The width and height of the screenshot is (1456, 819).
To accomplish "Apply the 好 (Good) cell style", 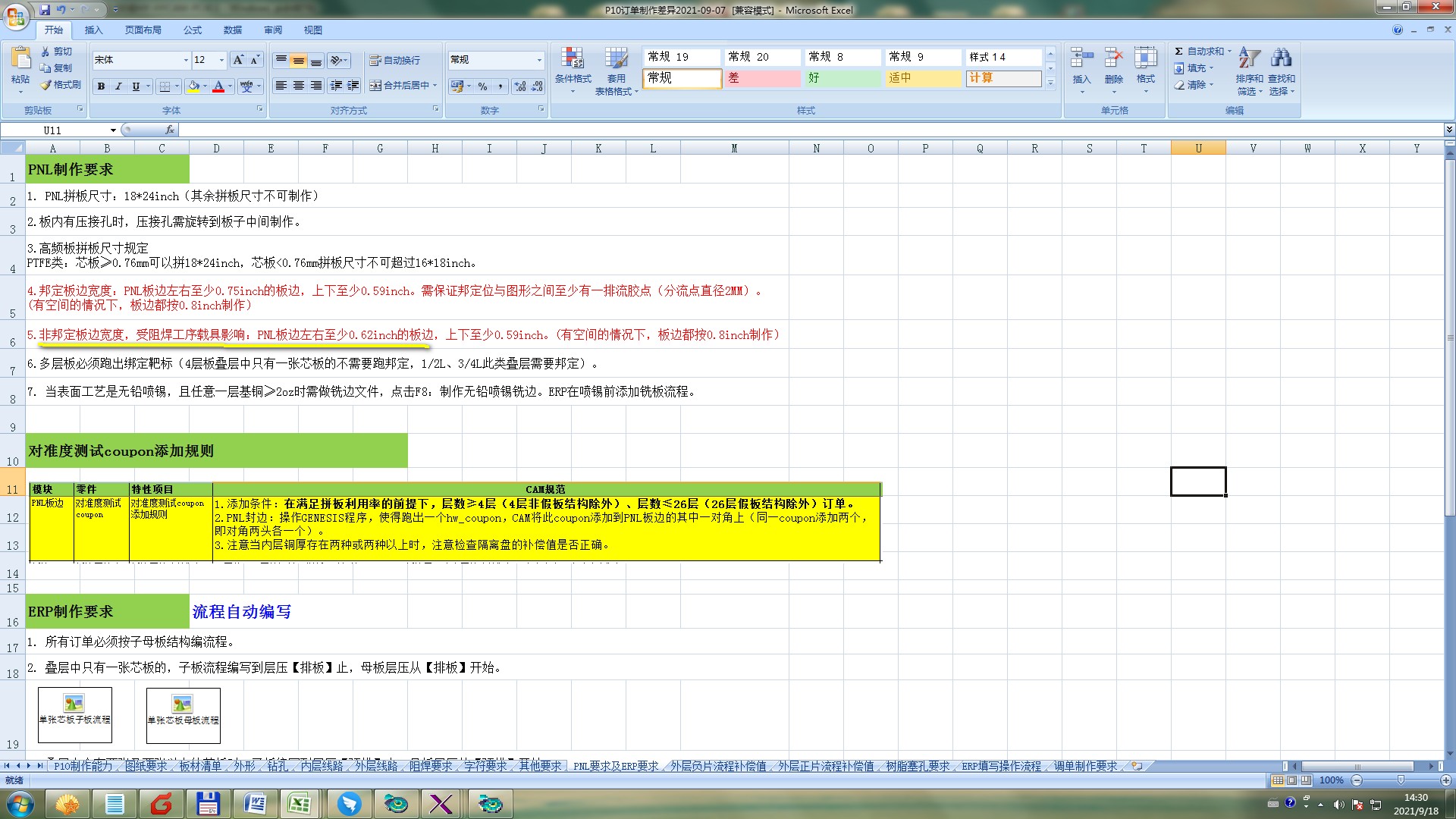I will 842,78.
